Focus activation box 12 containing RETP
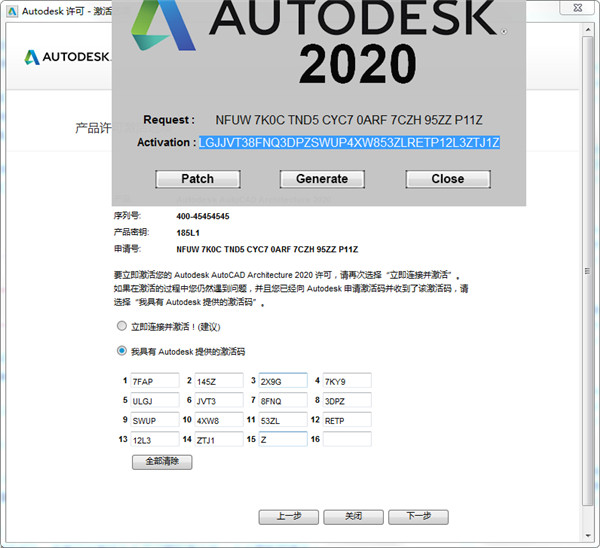600x548 pixels. 346,420
